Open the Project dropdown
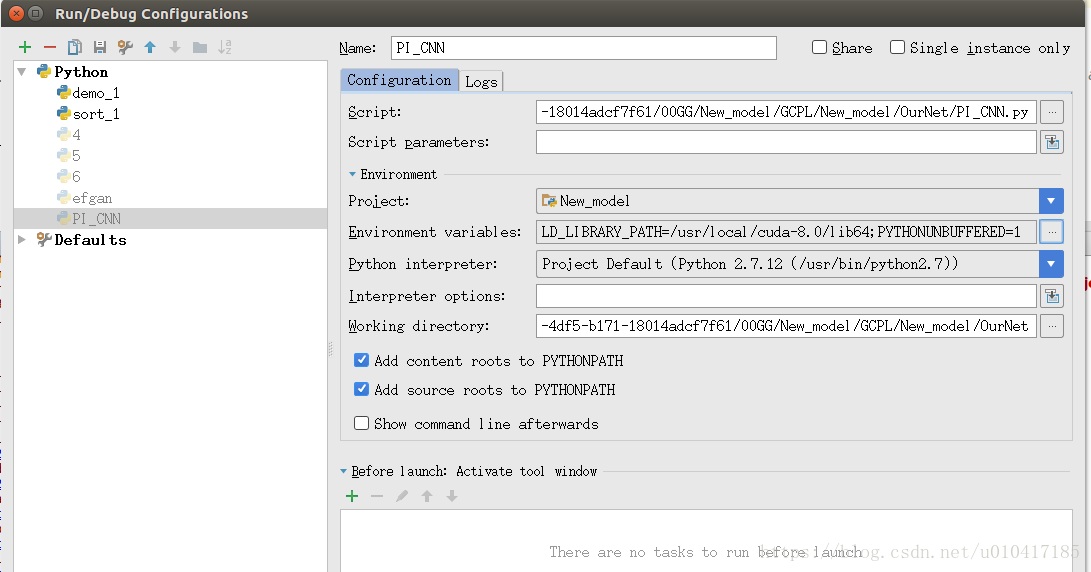 point(1051,201)
